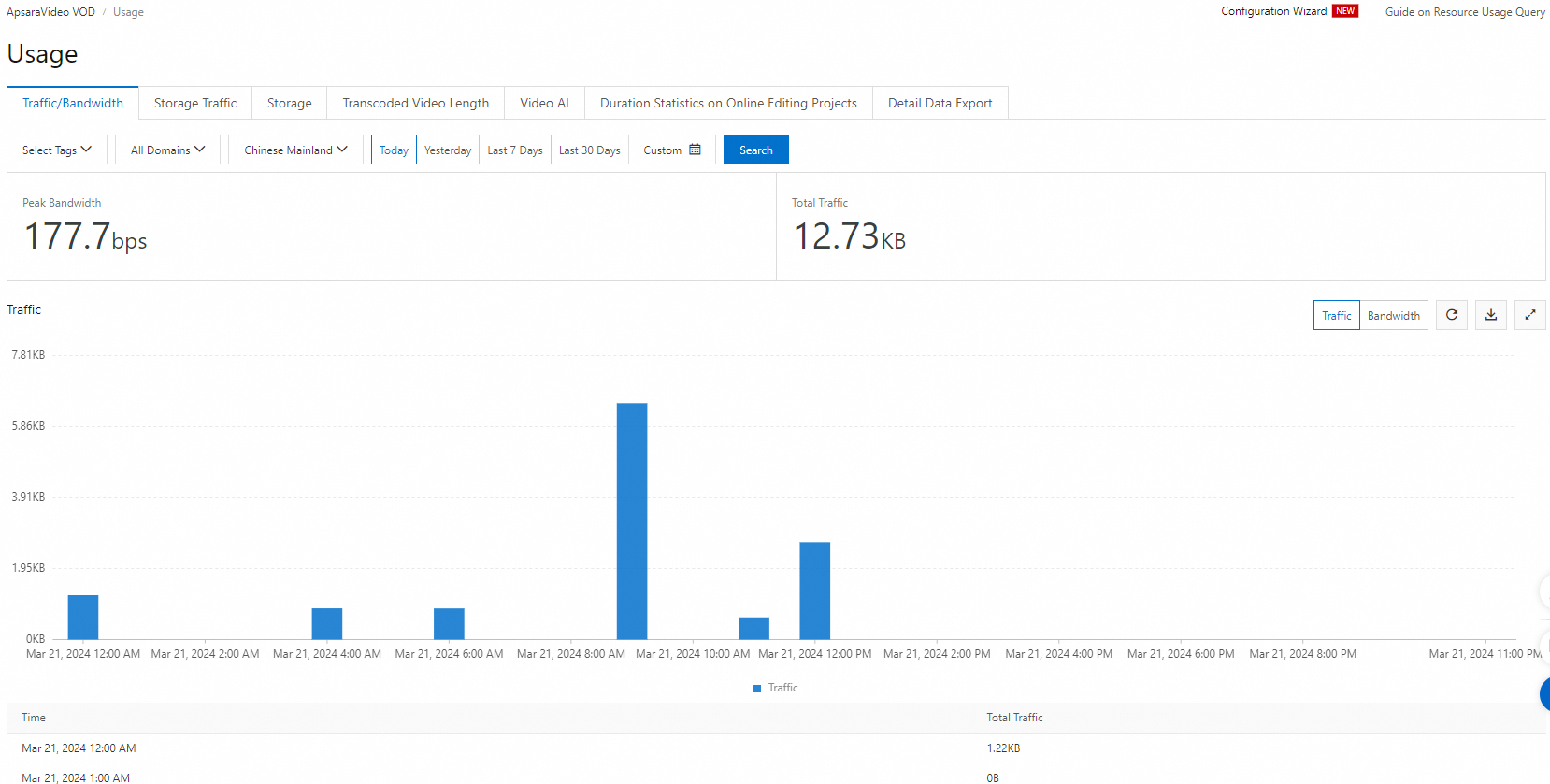Open the Traffic/Bandwidth tab
Image resolution: width=1550 pixels, height=784 pixels.
tap(73, 103)
